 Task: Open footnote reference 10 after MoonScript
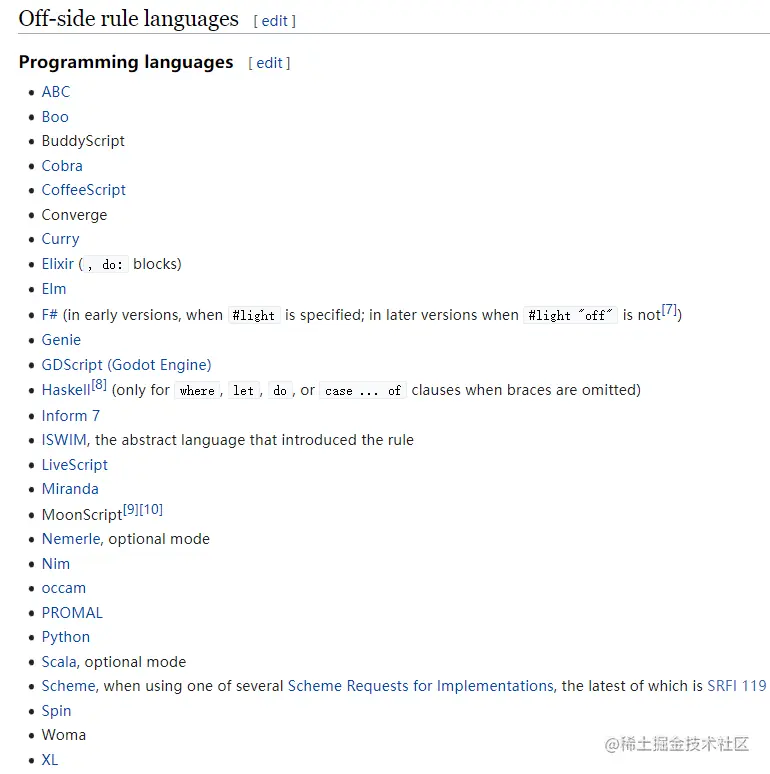151,509
